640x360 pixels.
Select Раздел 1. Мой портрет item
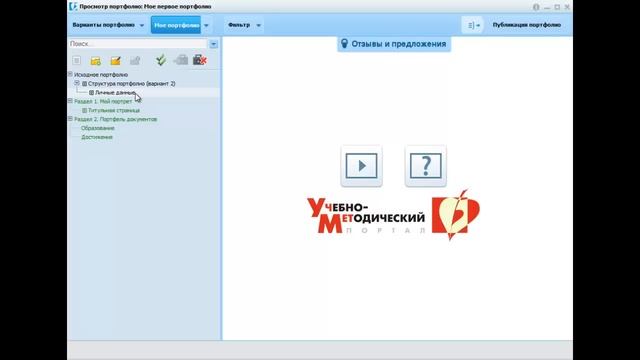(x=103, y=101)
